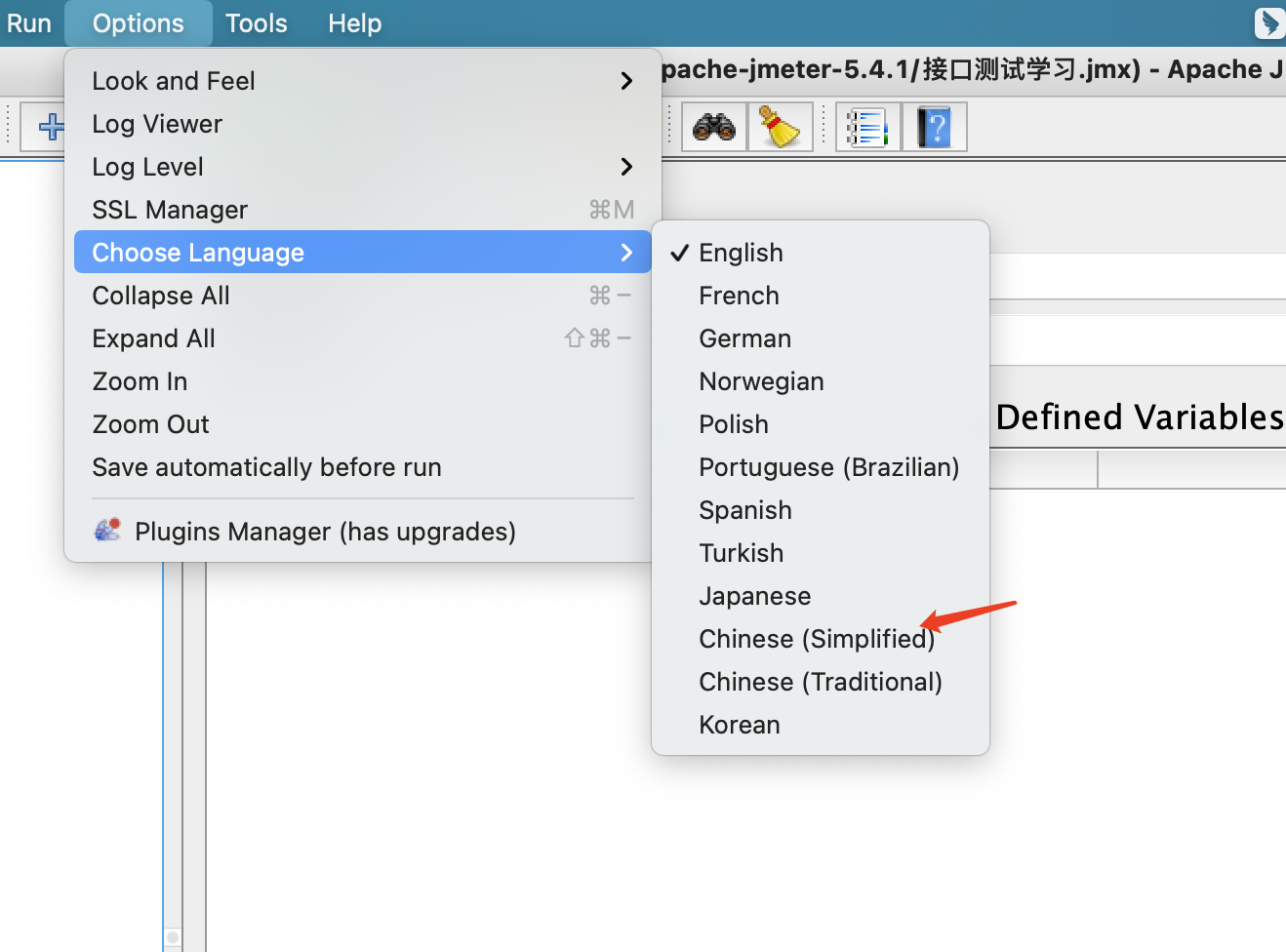The width and height of the screenshot is (1286, 952).
Task: Select Polish language option
Action: 821,424
